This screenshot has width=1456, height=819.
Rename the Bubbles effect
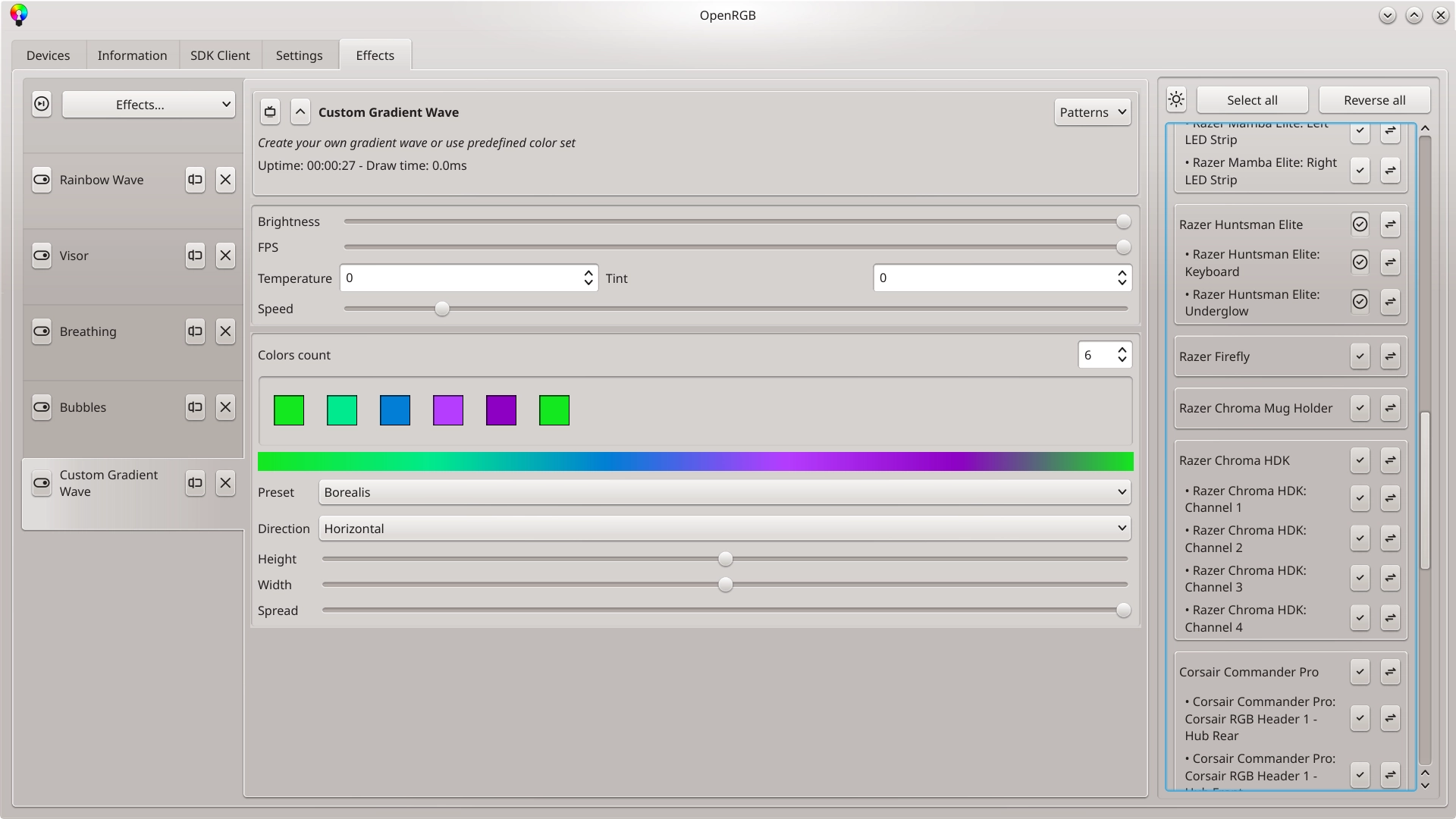pyautogui.click(x=195, y=407)
